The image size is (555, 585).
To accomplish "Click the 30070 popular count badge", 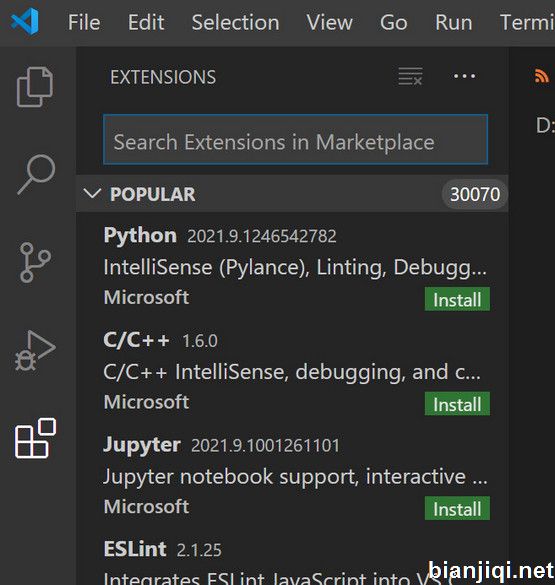I will click(x=474, y=194).
